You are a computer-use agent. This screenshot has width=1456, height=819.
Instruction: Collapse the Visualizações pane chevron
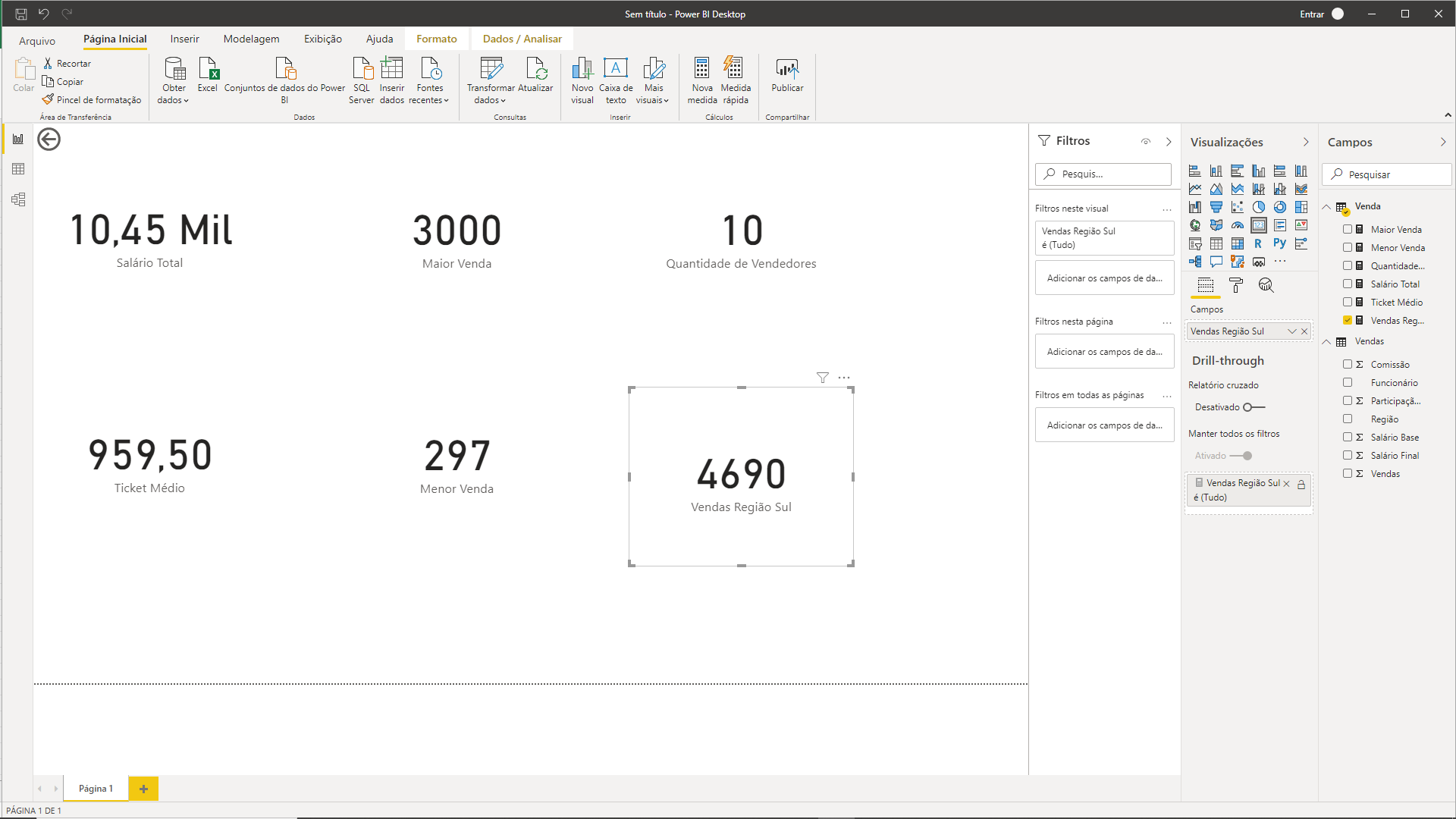(x=1306, y=142)
